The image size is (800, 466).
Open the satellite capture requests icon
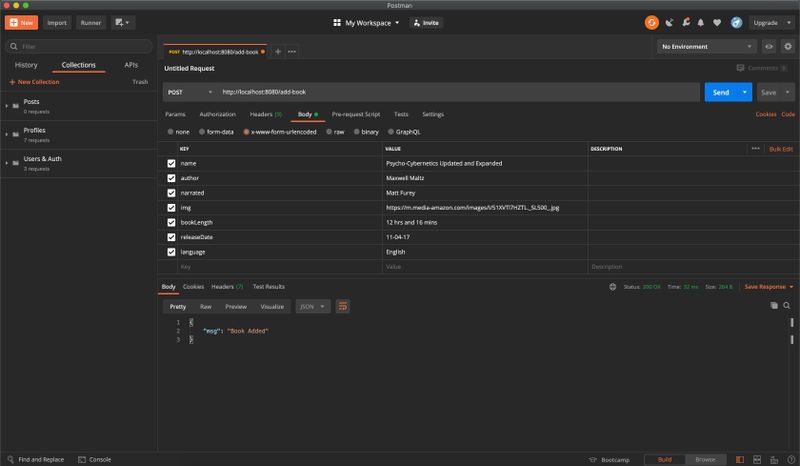[669, 22]
